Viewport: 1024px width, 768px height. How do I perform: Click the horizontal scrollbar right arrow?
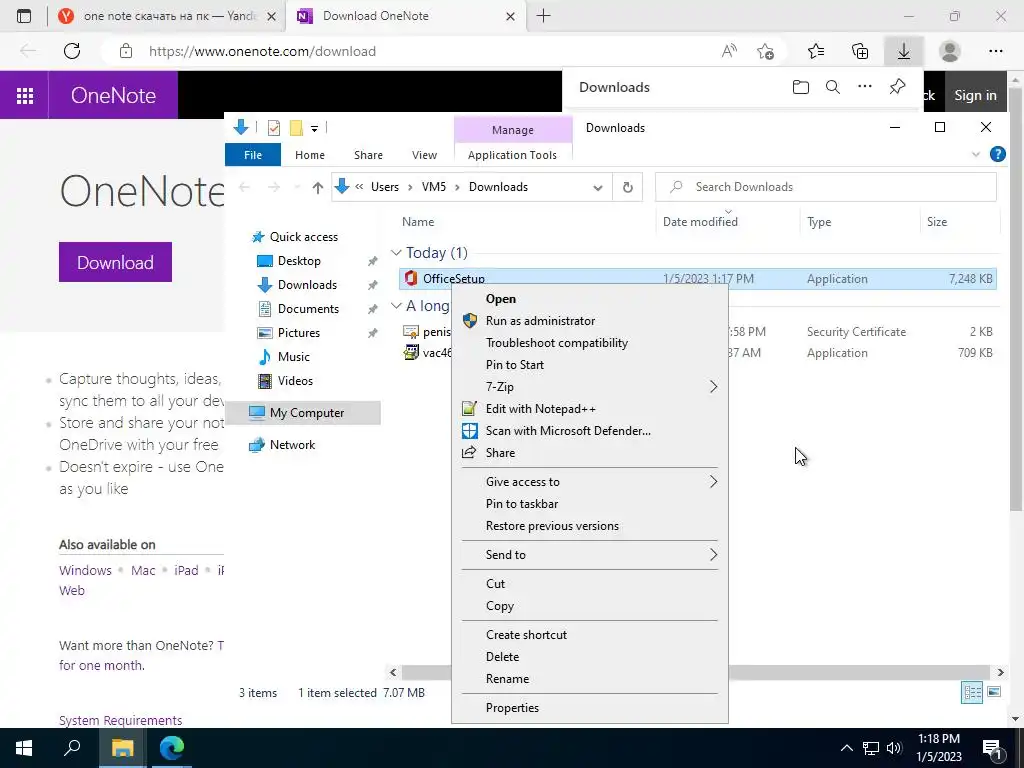coord(1000,672)
